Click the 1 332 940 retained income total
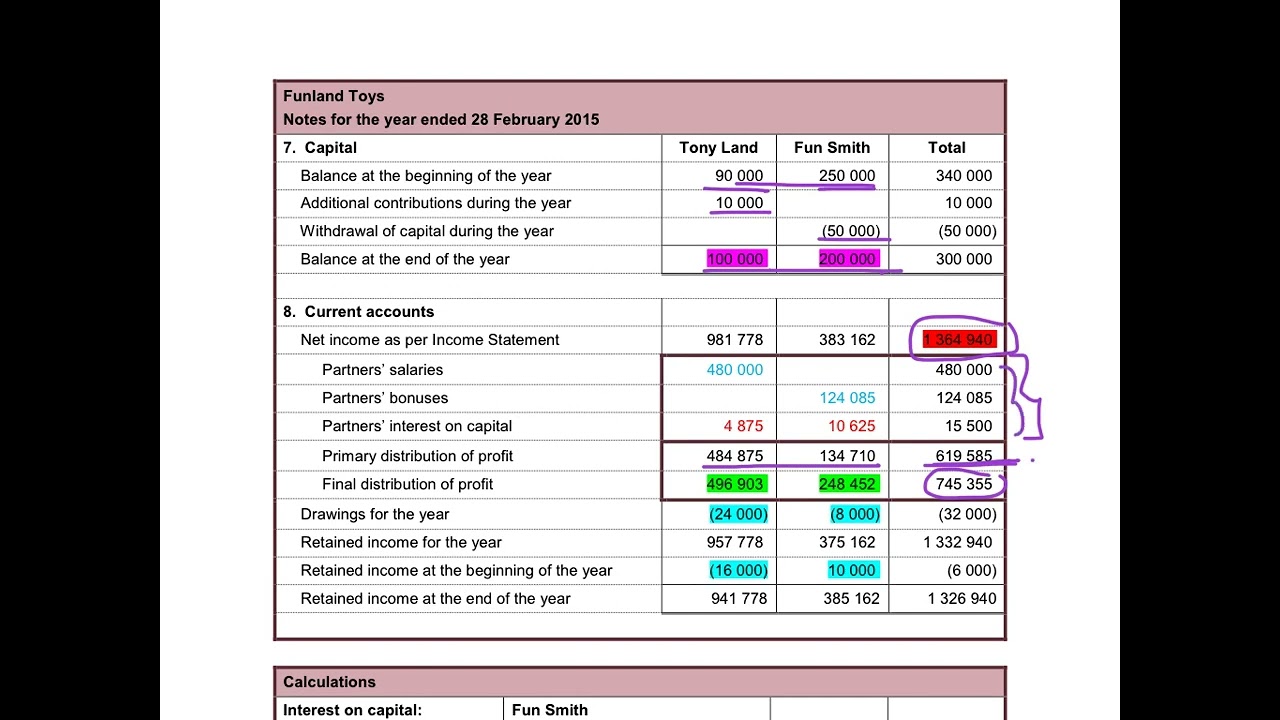Viewport: 1280px width, 720px height. [x=958, y=542]
